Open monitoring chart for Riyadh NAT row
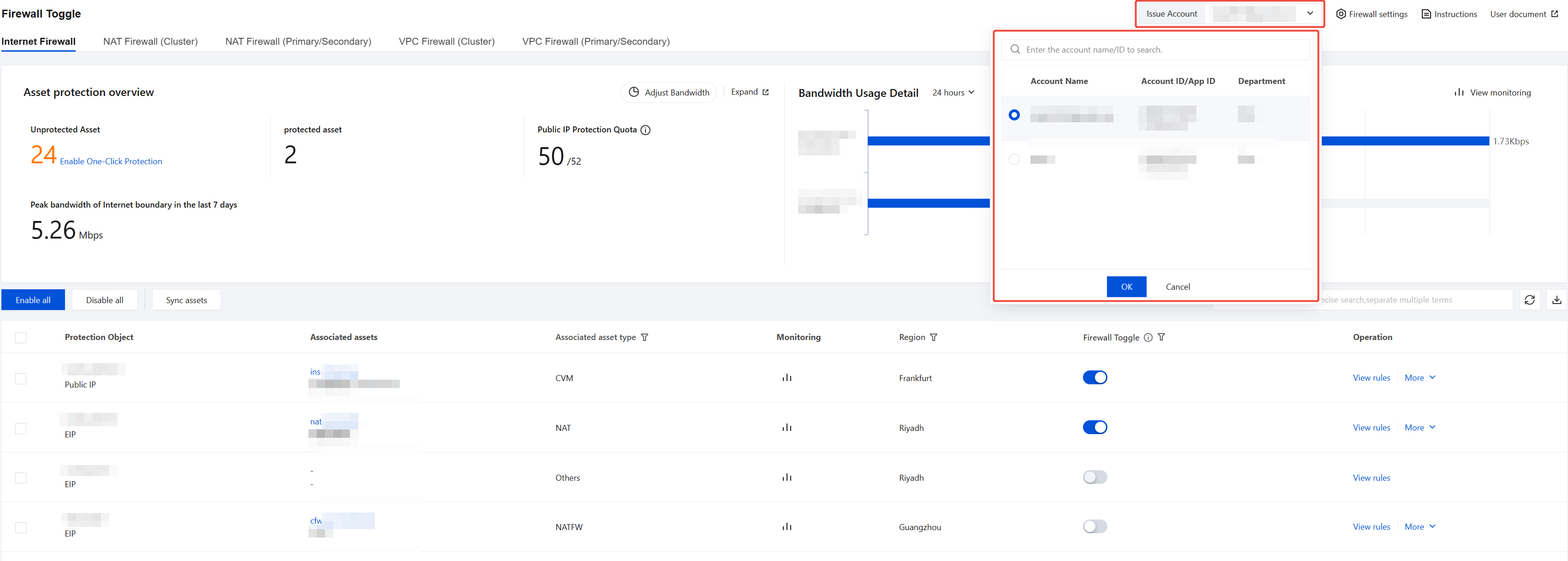This screenshot has width=1568, height=561. 787,428
